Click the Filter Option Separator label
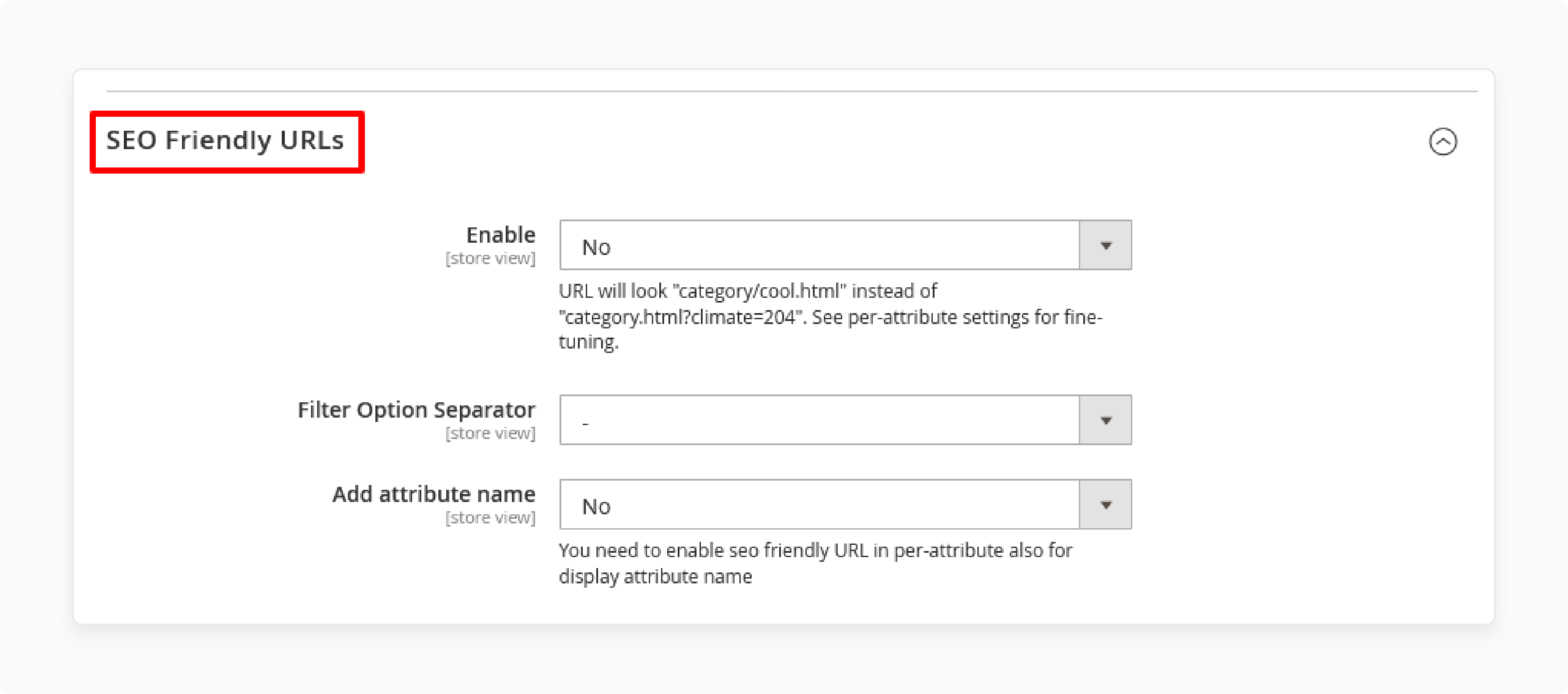 pos(416,410)
